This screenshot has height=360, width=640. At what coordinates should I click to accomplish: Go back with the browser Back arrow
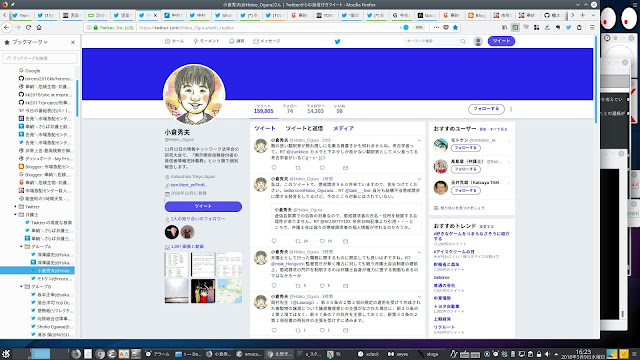(x=7, y=27)
